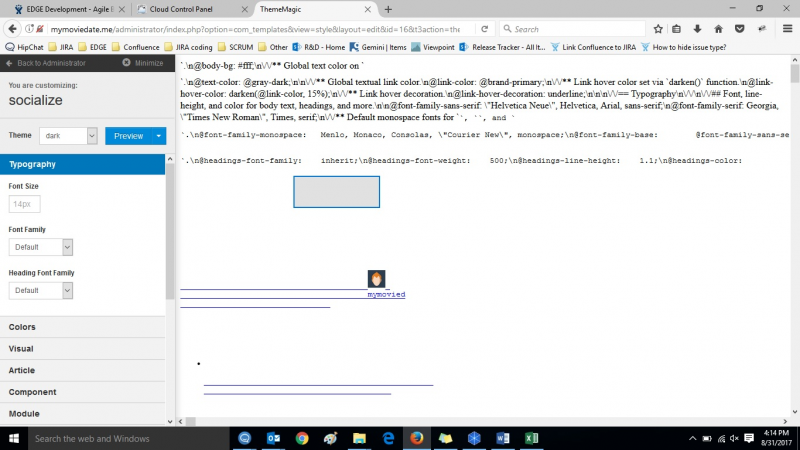This screenshot has height=450, width=800.
Task: Reload the page with refresh icon
Action: point(484,29)
